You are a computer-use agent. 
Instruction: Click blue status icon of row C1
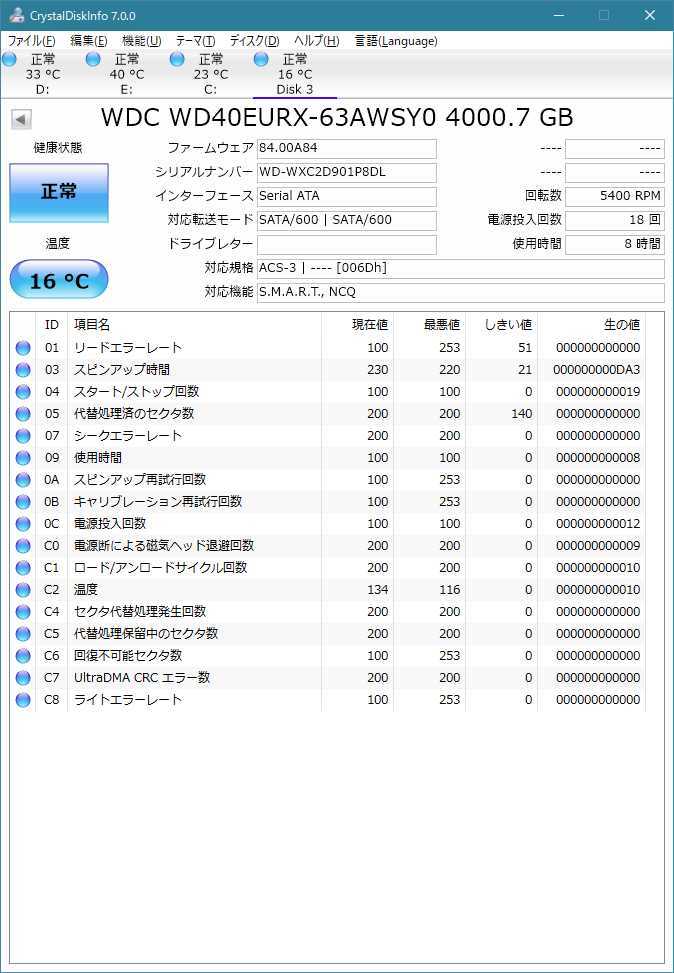(x=23, y=568)
